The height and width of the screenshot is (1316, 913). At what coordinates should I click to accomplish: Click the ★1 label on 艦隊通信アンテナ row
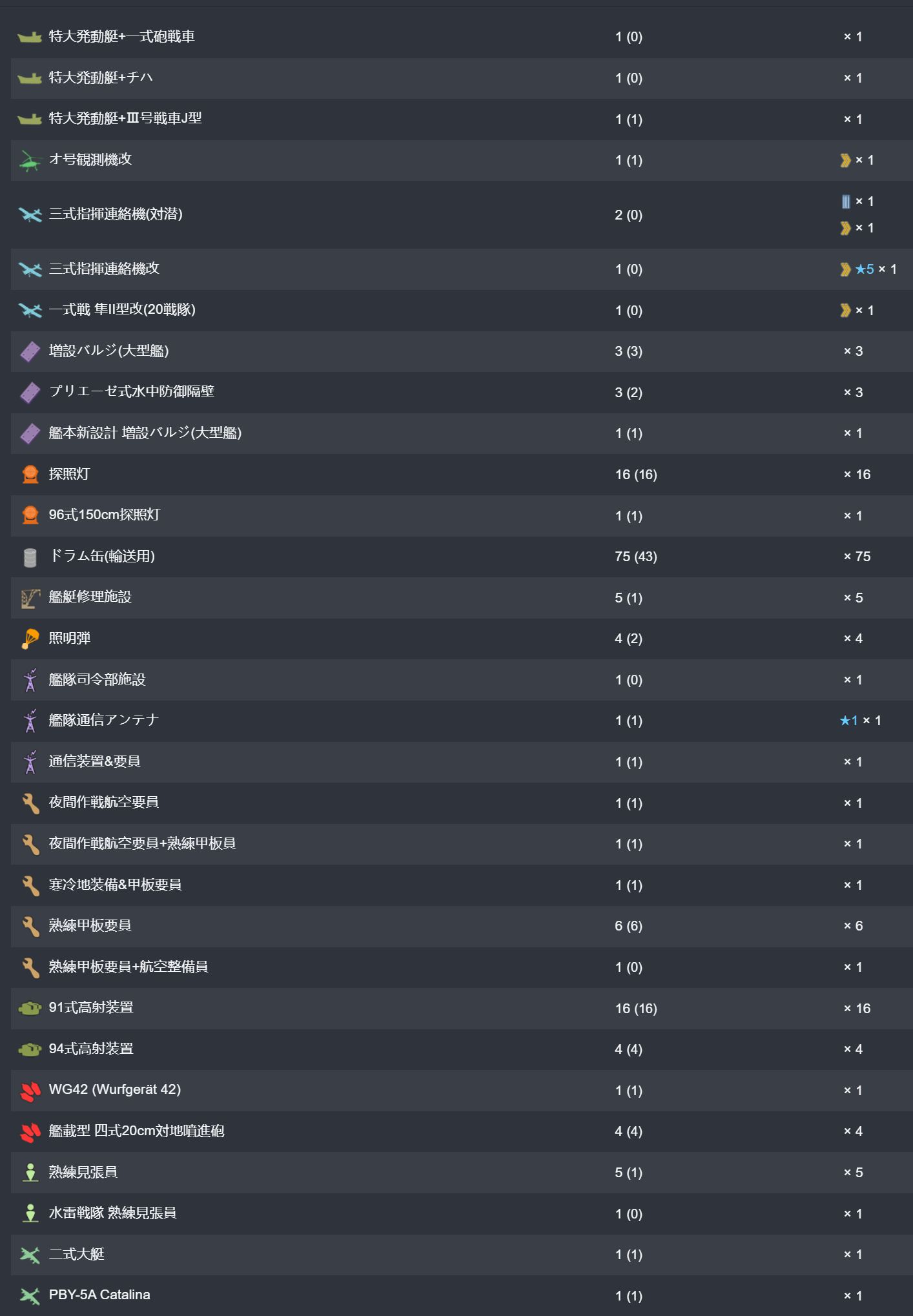pyautogui.click(x=848, y=721)
